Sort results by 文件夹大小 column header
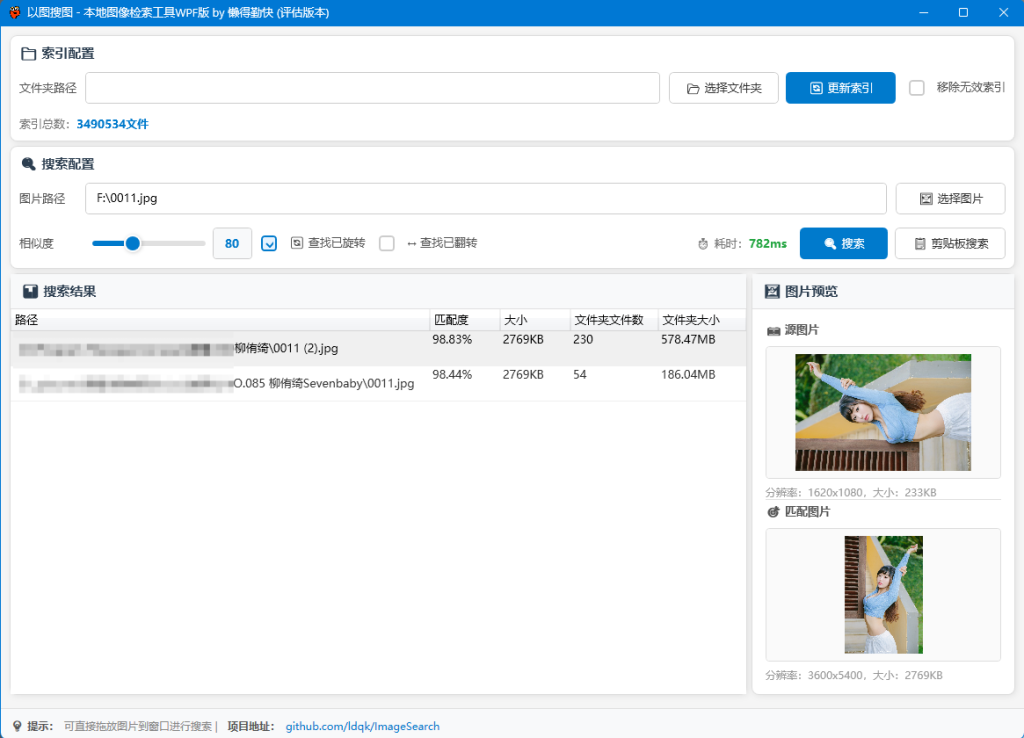Viewport: 1024px width, 738px height. click(x=701, y=320)
